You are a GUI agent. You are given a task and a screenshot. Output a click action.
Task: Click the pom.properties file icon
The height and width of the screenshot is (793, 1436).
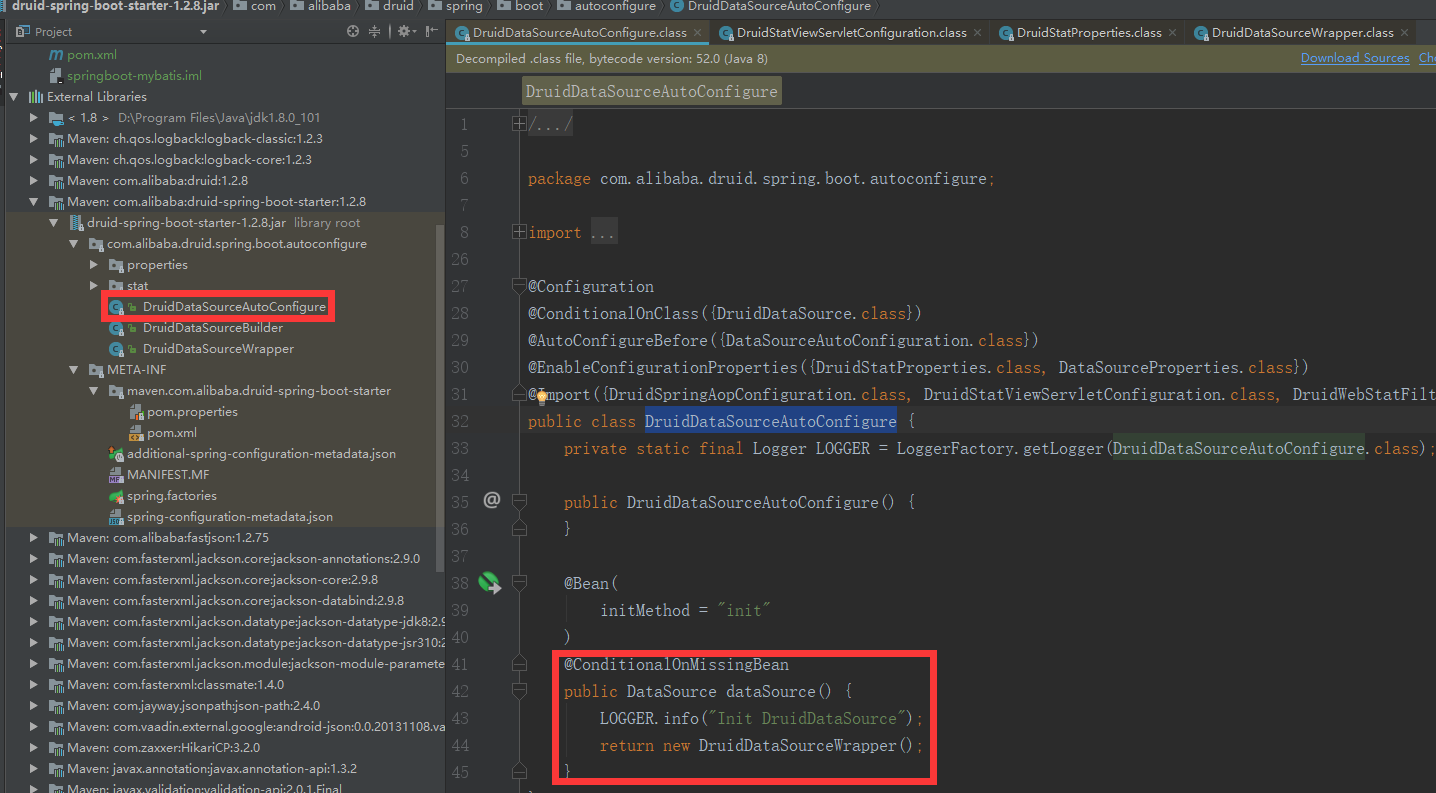(137, 412)
